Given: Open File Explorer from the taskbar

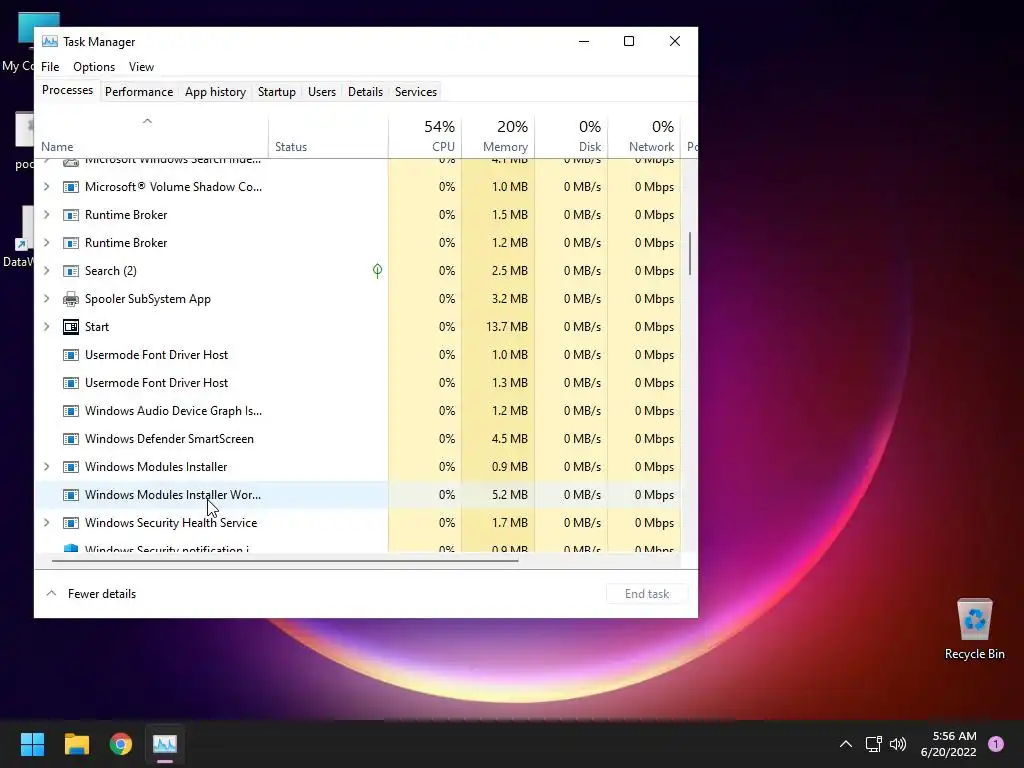Looking at the screenshot, I should 76,744.
